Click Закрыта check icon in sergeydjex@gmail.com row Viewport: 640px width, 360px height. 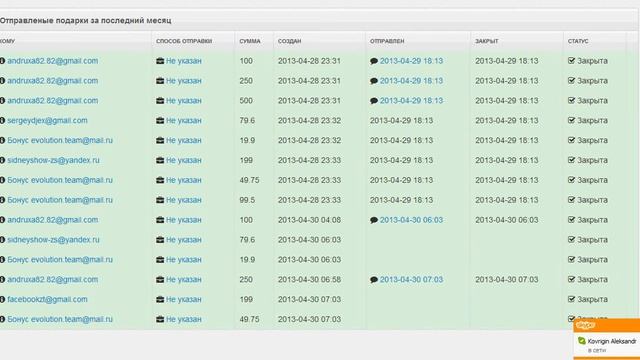(x=571, y=120)
